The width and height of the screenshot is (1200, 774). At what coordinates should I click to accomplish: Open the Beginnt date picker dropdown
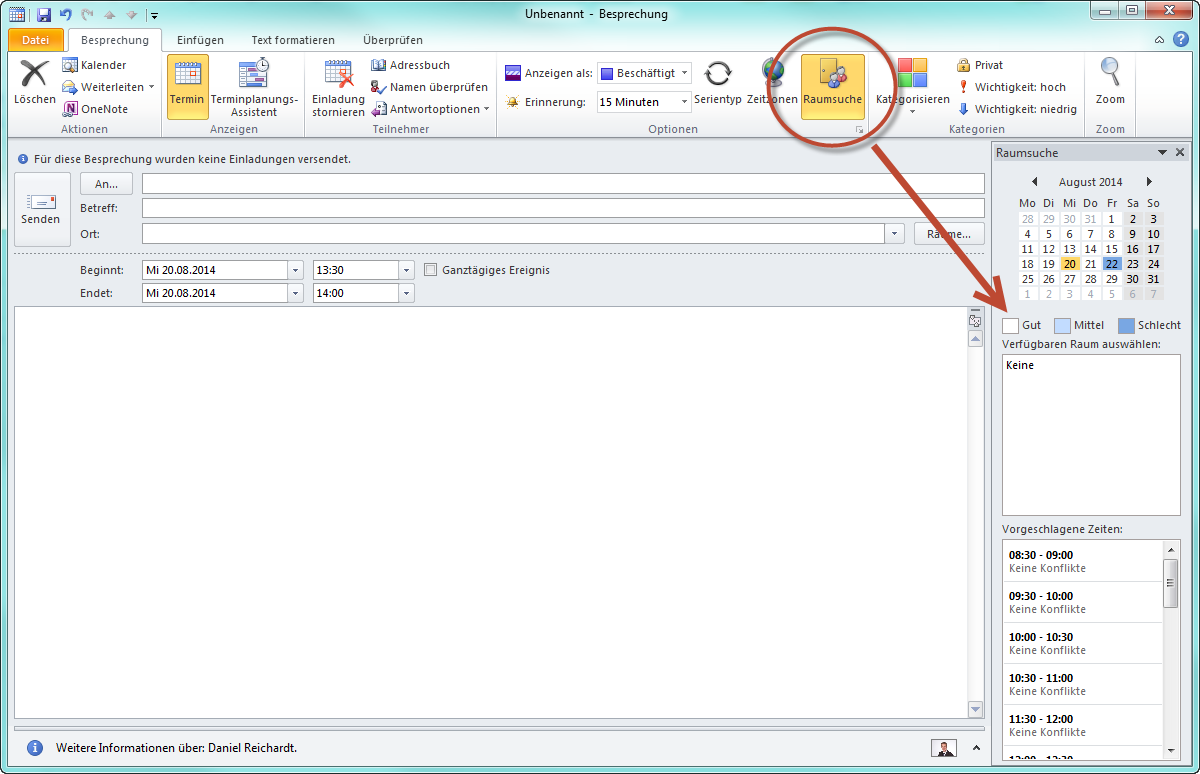tap(295, 270)
